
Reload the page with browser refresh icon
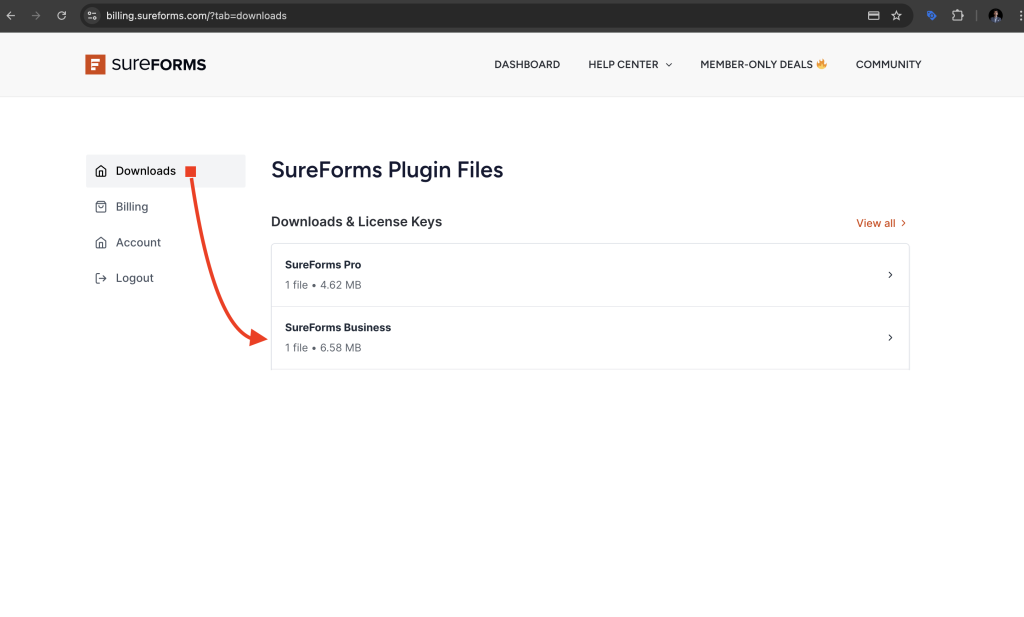(x=62, y=16)
